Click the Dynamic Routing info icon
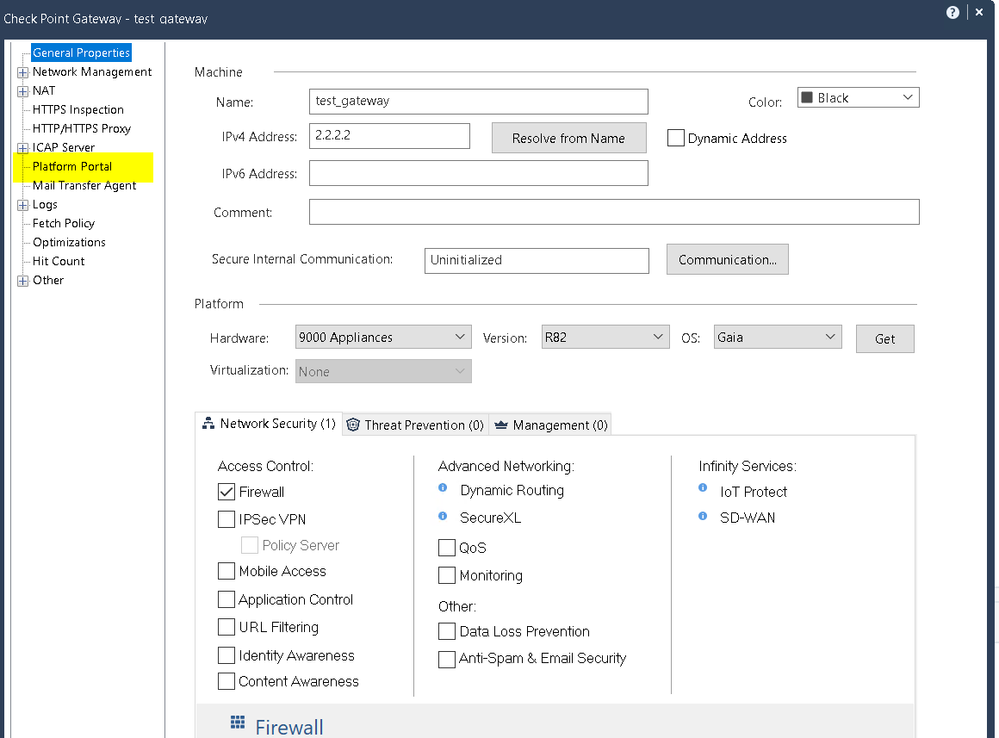Screen dimensions: 999x738 [443, 488]
